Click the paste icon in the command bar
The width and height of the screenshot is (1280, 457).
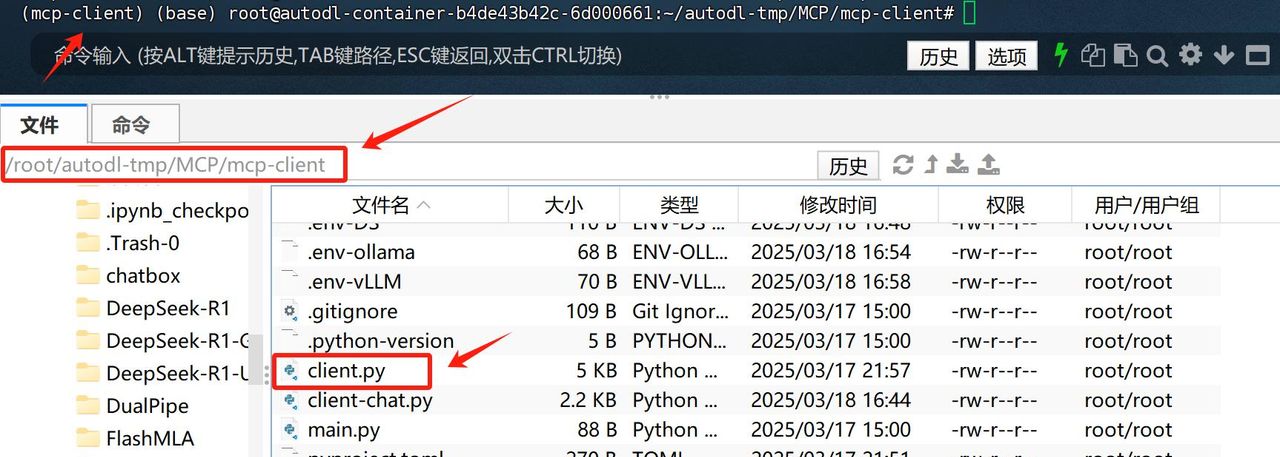(1126, 55)
